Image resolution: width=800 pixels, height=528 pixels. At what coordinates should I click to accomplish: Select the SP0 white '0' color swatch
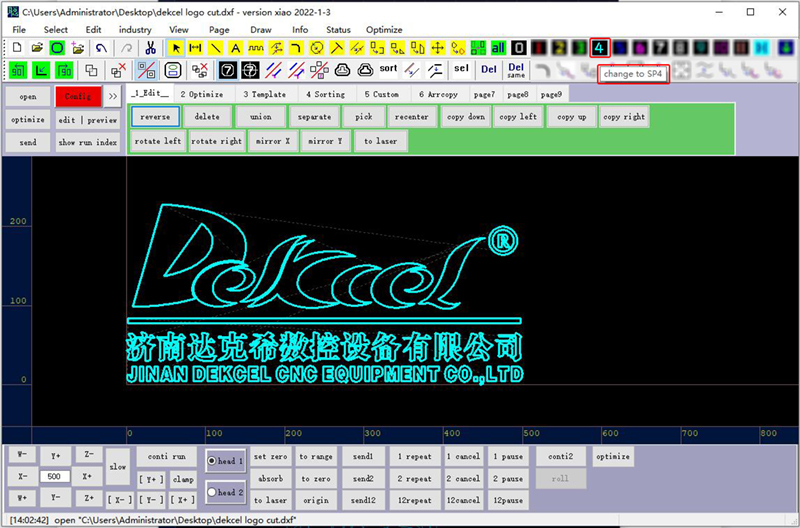point(518,48)
